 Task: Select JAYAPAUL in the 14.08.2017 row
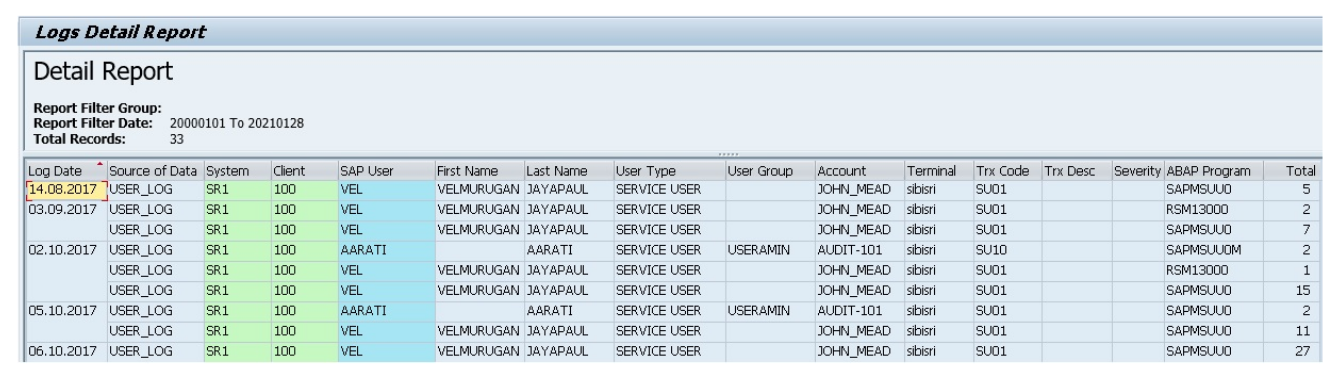(568, 189)
